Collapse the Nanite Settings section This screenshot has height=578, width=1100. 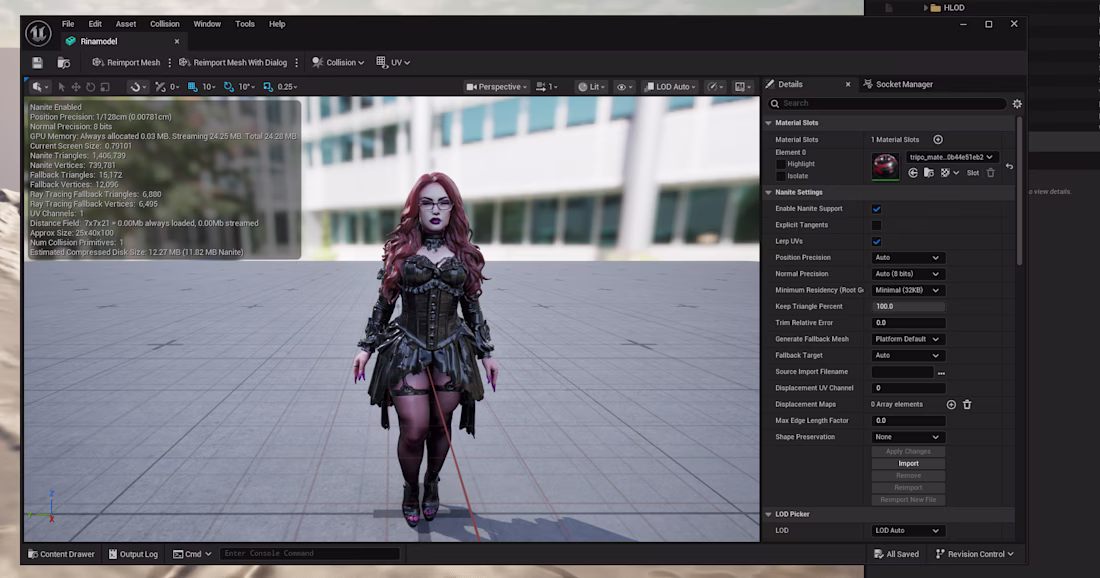[x=768, y=192]
